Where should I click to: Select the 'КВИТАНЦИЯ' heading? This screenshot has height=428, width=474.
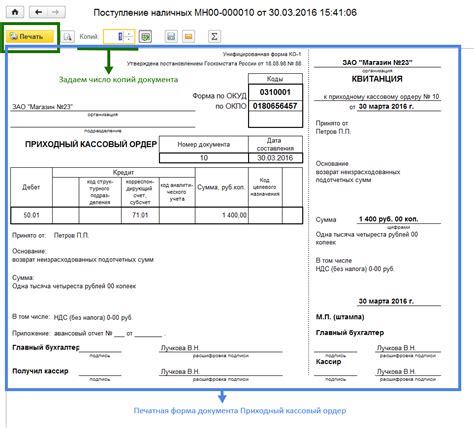point(377,79)
